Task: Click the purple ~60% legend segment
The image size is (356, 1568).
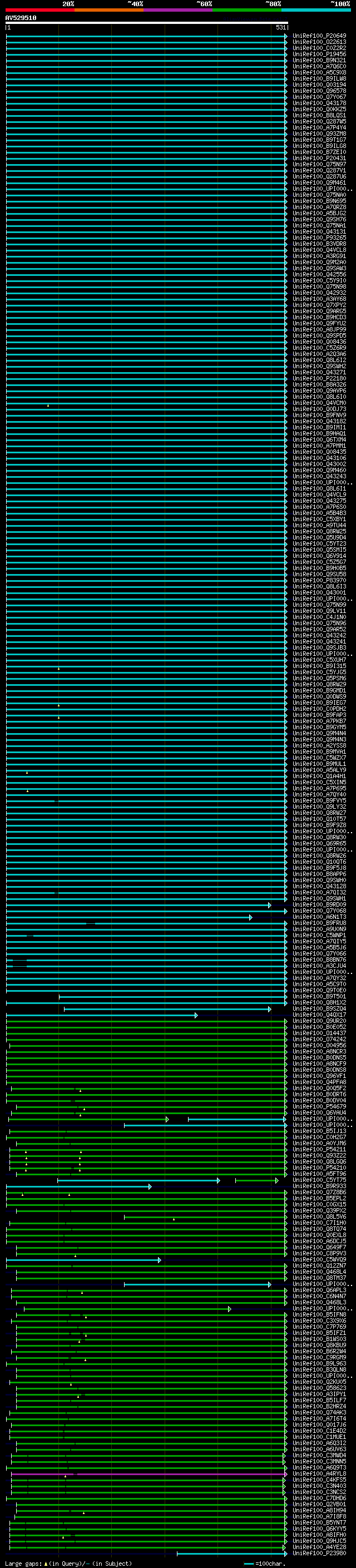Action: (177, 10)
